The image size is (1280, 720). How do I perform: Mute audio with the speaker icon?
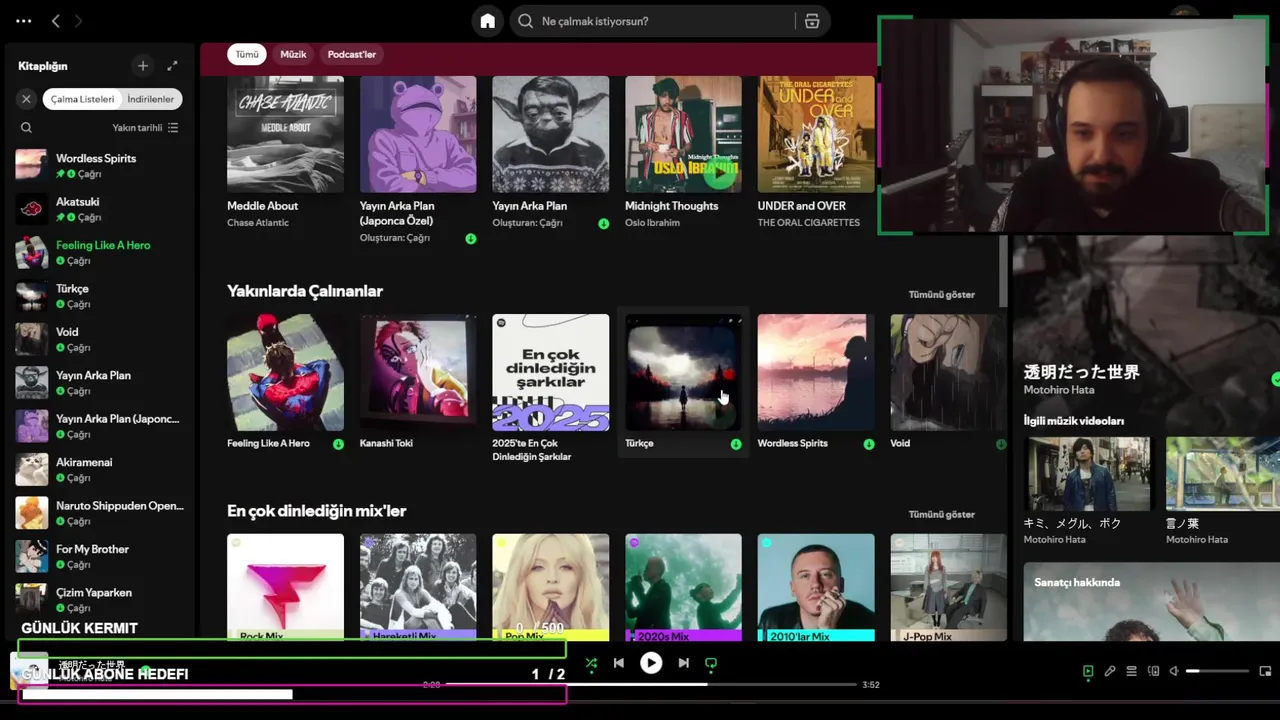(x=1174, y=671)
